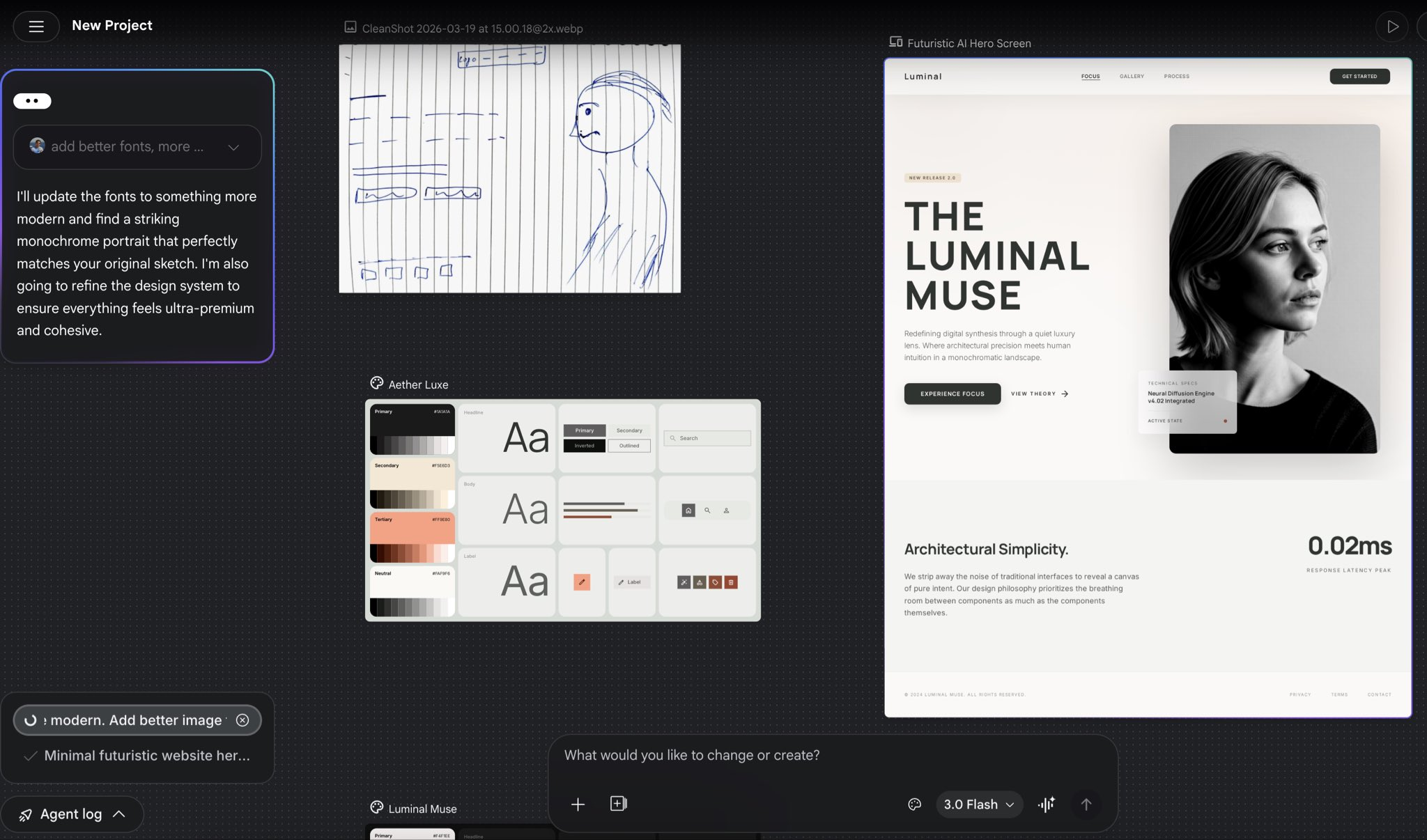Open the design palette icon in prompt bar
The image size is (1427, 840).
pos(914,804)
